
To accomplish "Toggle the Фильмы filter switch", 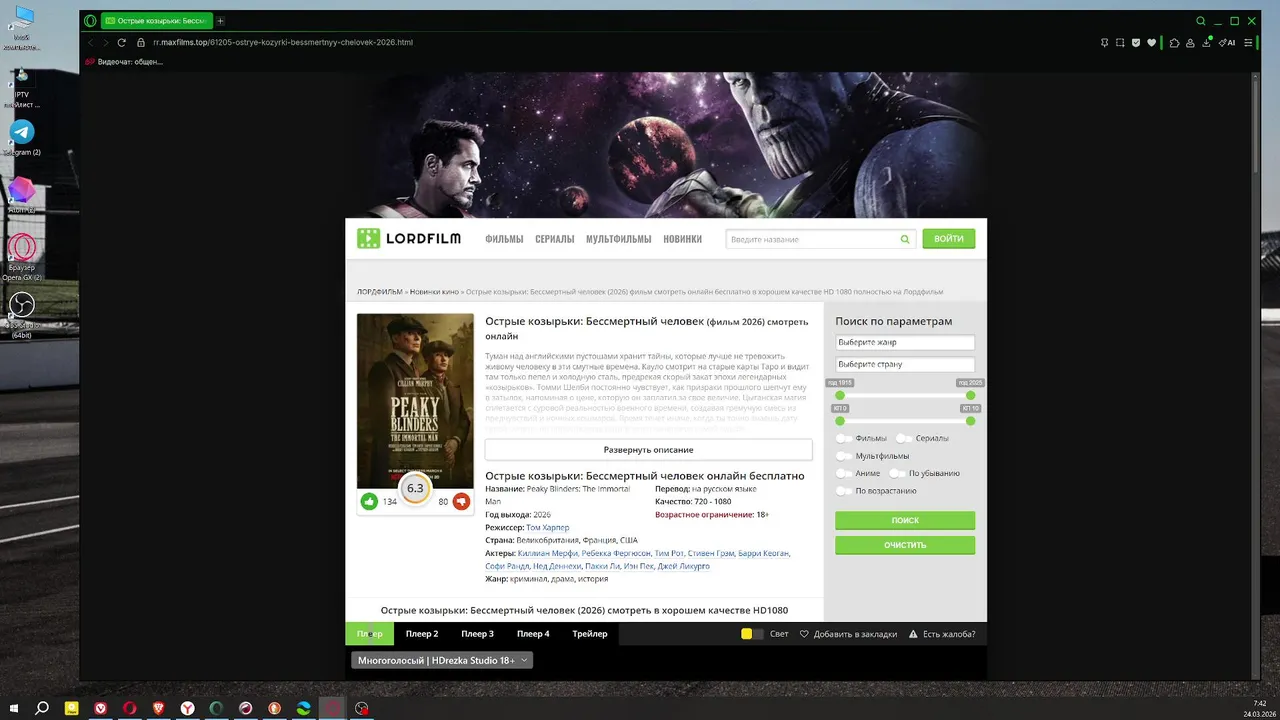I will (845, 438).
